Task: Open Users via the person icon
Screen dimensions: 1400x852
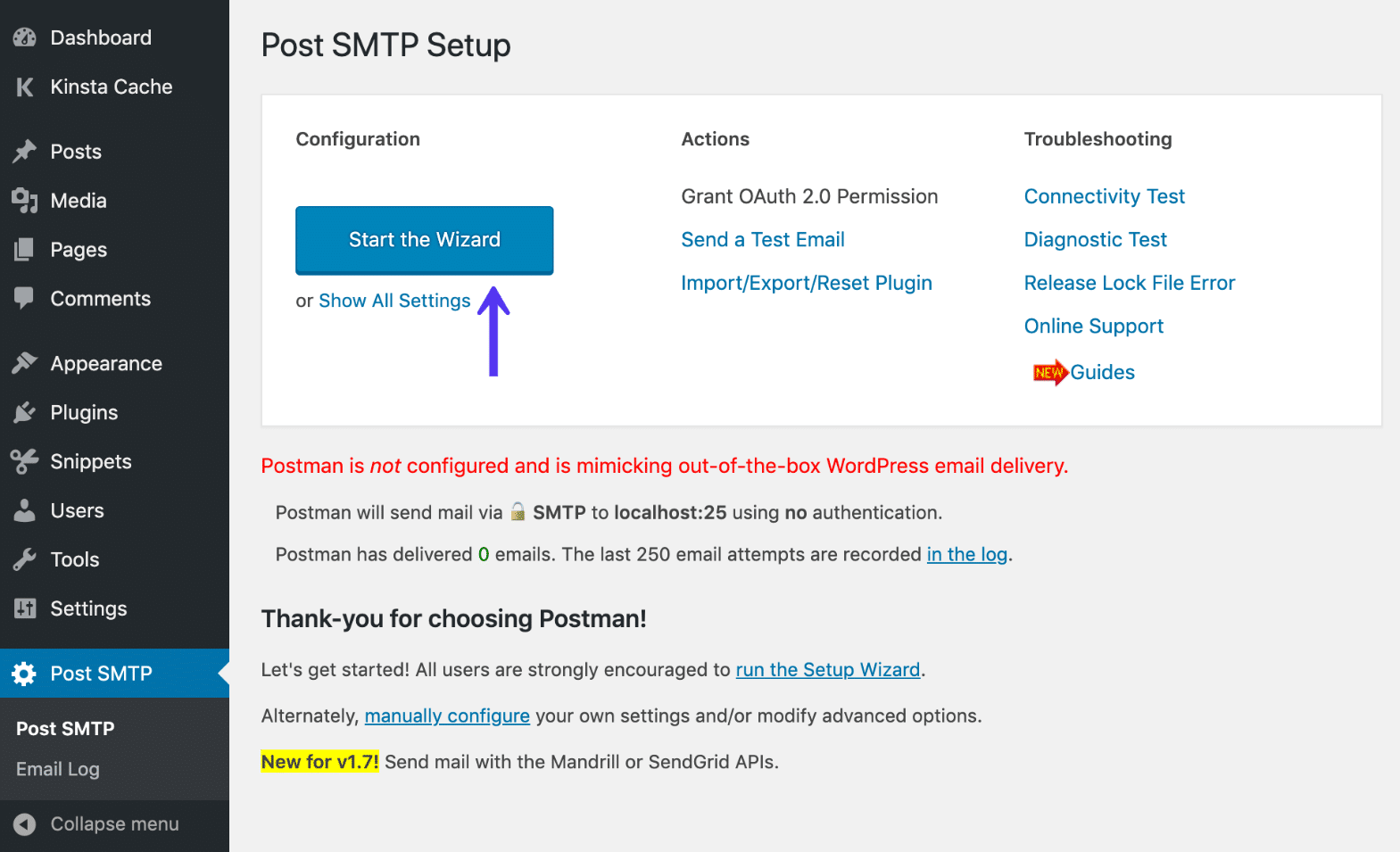Action: [x=23, y=509]
